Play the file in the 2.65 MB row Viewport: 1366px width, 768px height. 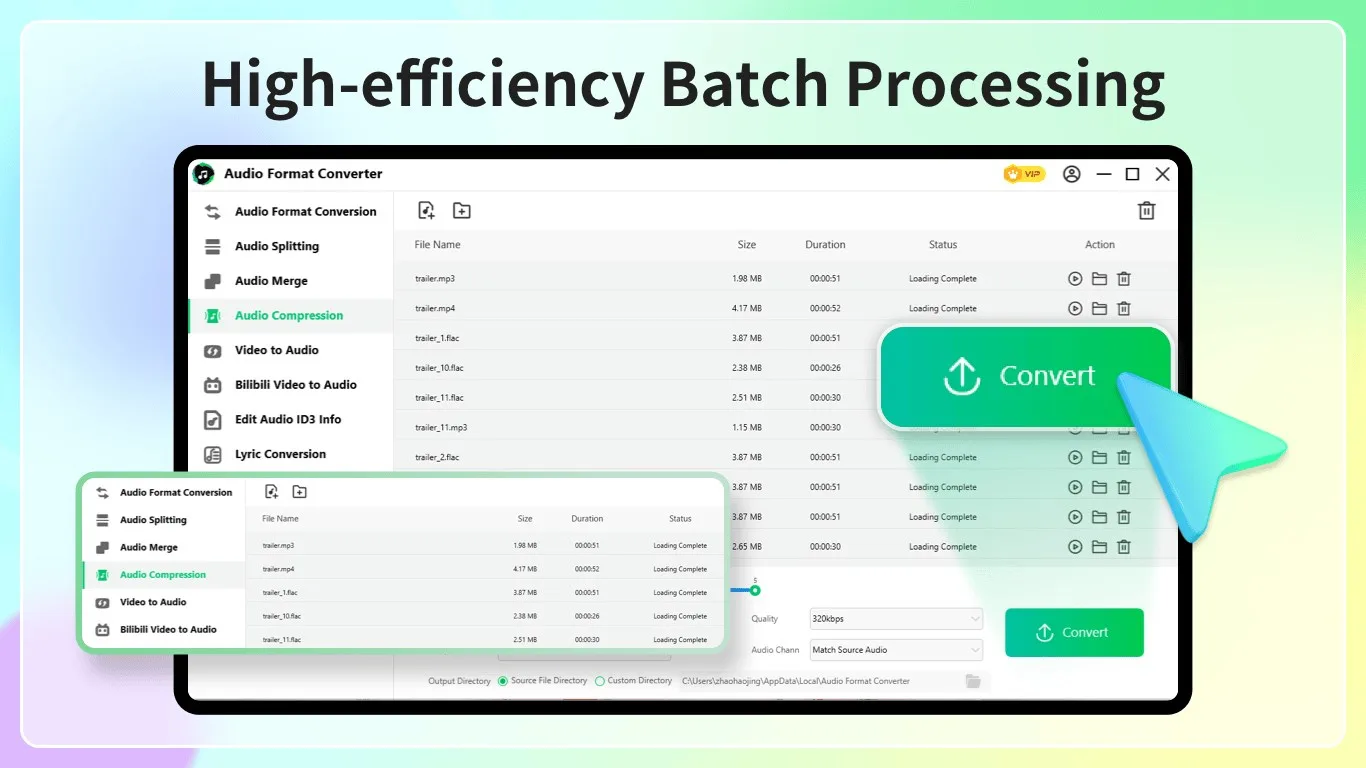pos(1075,547)
